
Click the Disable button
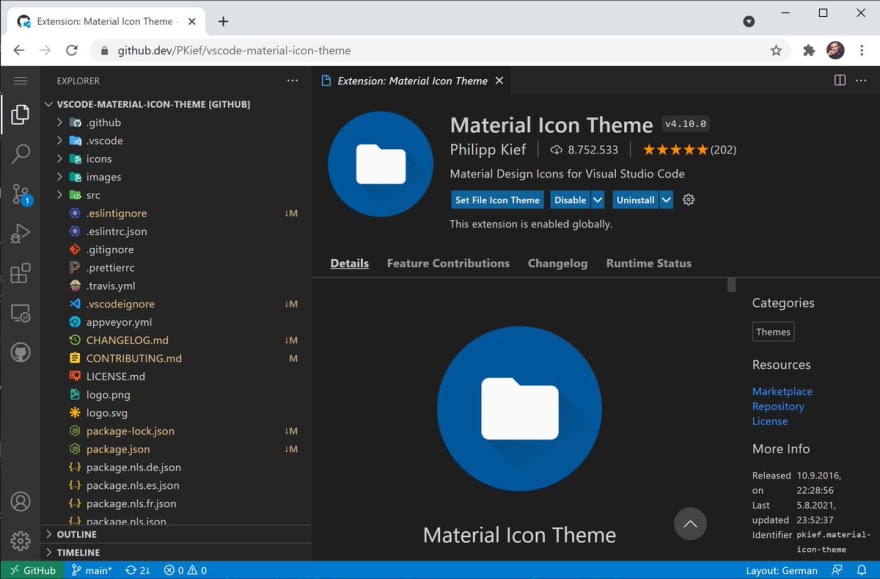tap(570, 200)
